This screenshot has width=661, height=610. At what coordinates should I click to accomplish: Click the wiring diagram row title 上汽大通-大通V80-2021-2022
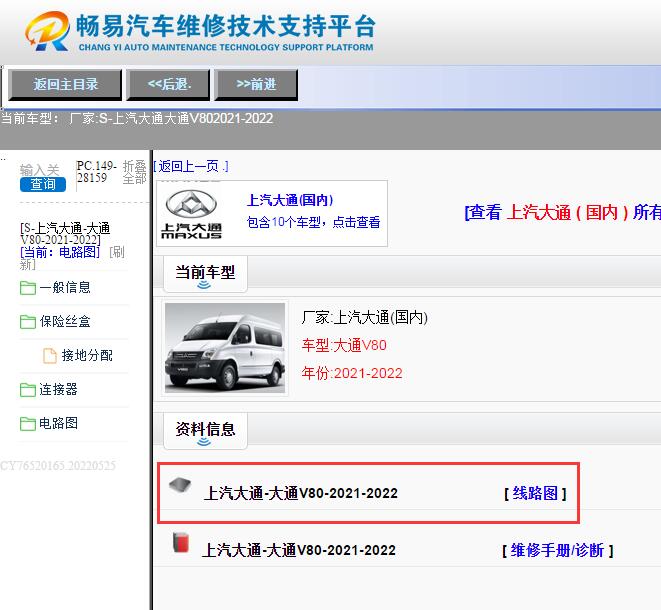(301, 493)
